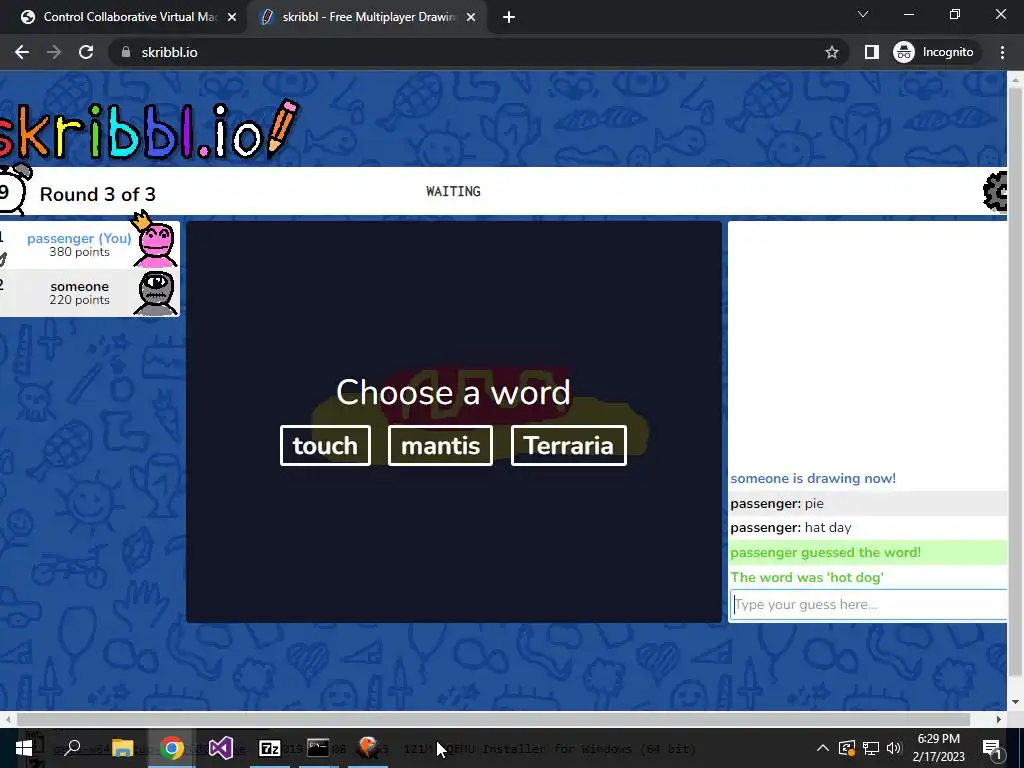Click the network tray icon
The height and width of the screenshot is (768, 1024).
871,748
